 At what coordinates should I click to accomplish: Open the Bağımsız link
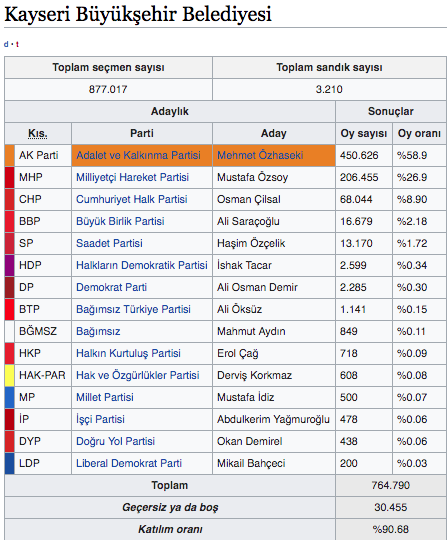click(98, 331)
